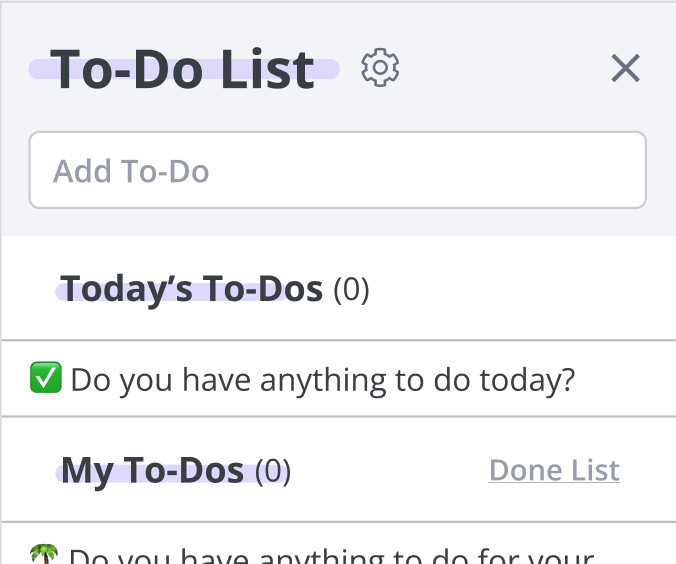The width and height of the screenshot is (676, 564).
Task: Focus the Add To-Do input field
Action: 338,170
